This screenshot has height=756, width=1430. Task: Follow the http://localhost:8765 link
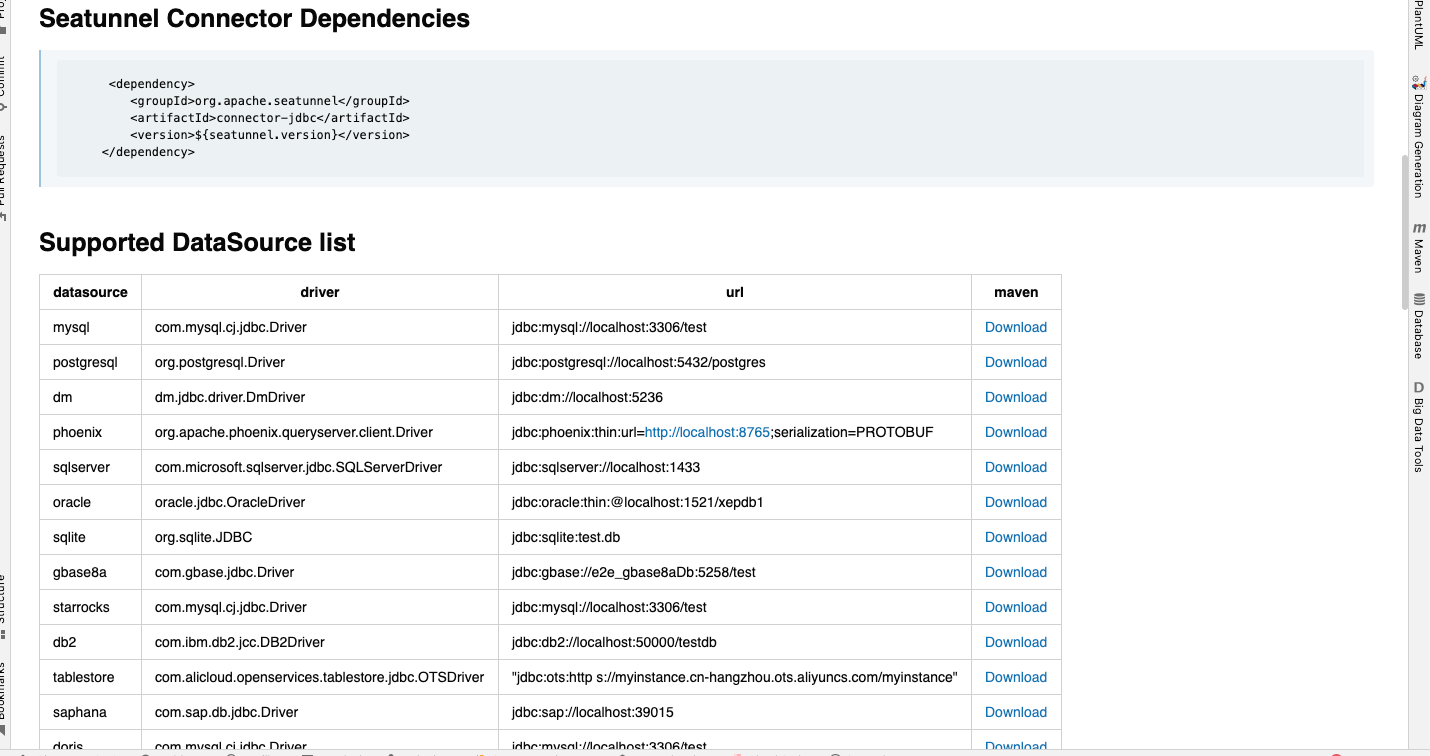pyautogui.click(x=707, y=432)
